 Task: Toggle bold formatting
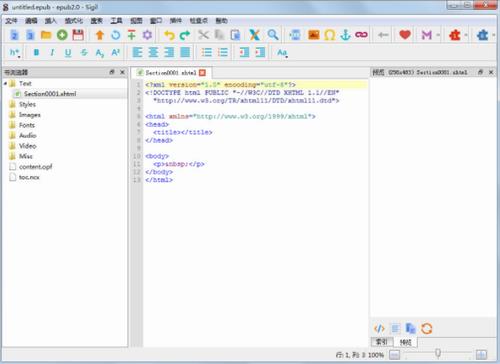coord(36,52)
